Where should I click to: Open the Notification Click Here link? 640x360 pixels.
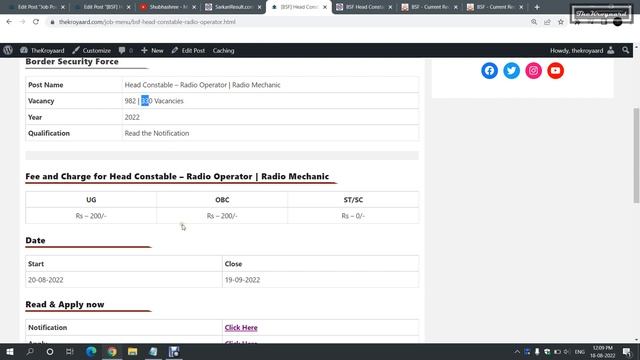(241, 327)
